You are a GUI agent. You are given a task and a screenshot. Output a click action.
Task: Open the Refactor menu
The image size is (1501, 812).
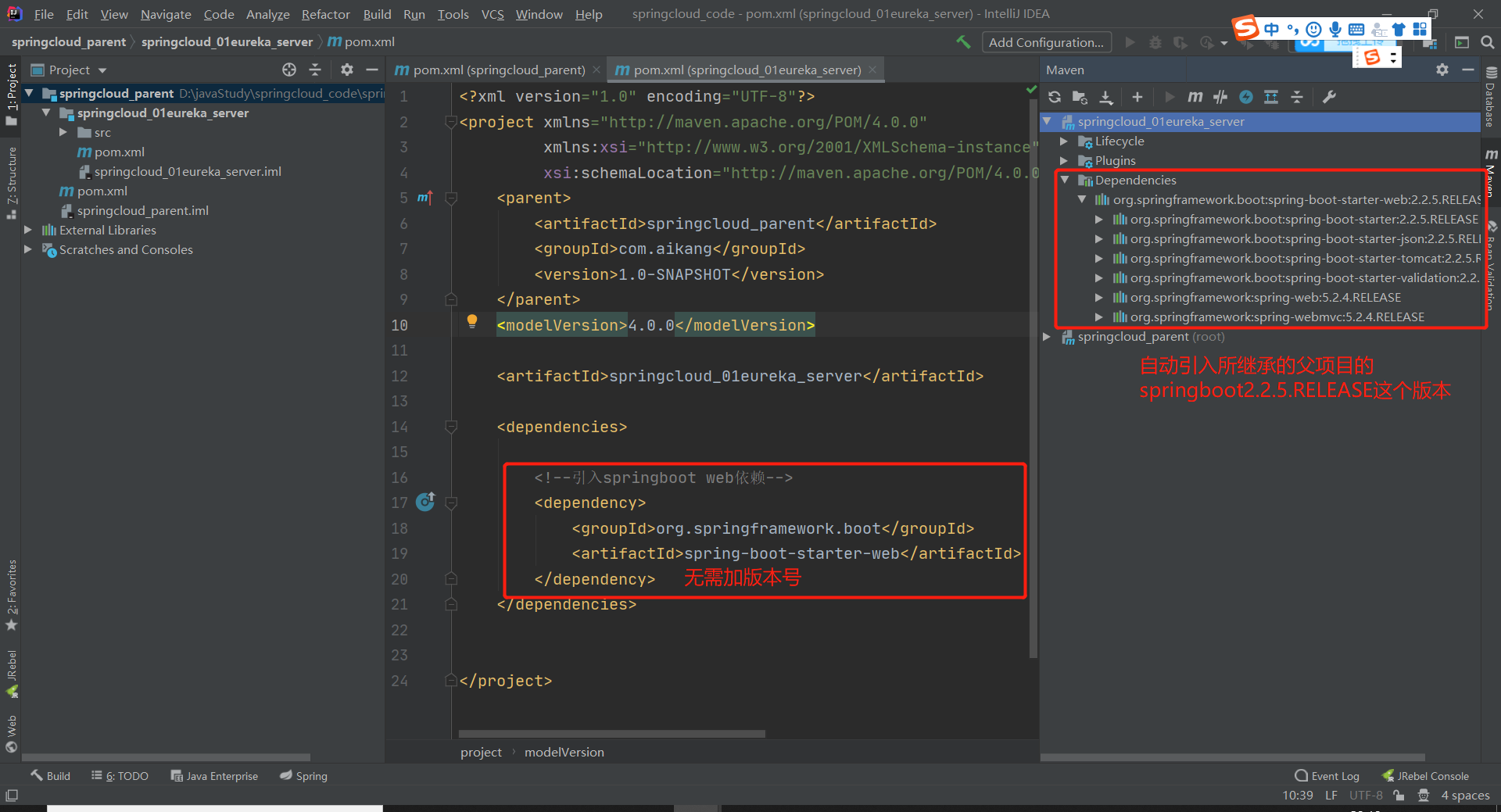point(325,14)
